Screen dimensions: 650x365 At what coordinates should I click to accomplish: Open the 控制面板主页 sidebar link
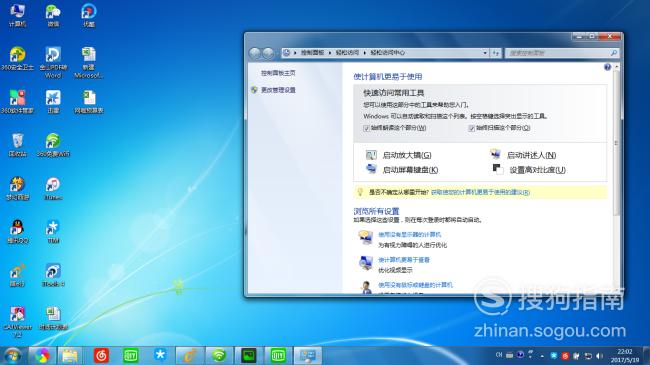point(278,73)
